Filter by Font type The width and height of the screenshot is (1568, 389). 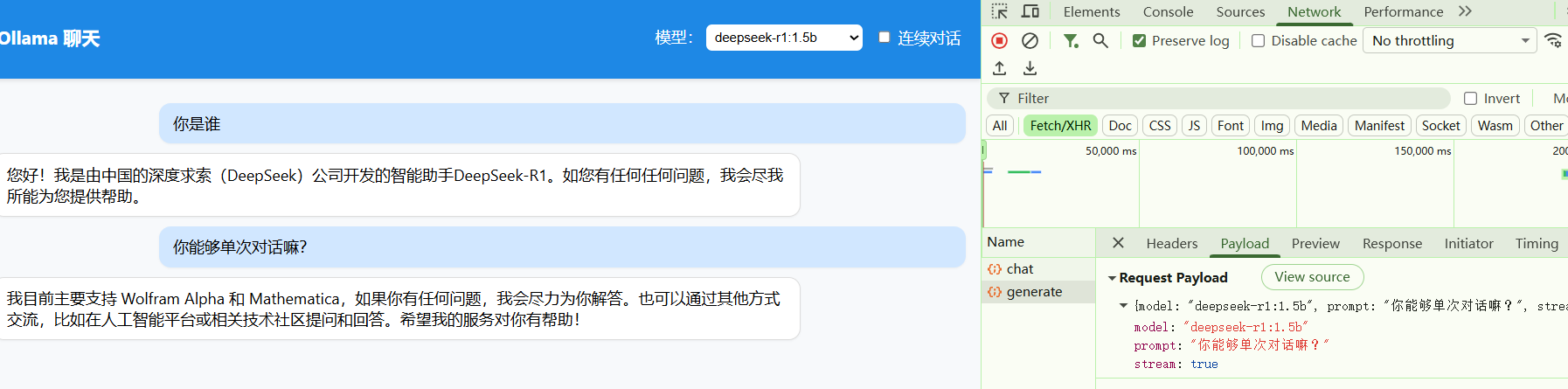point(1231,126)
